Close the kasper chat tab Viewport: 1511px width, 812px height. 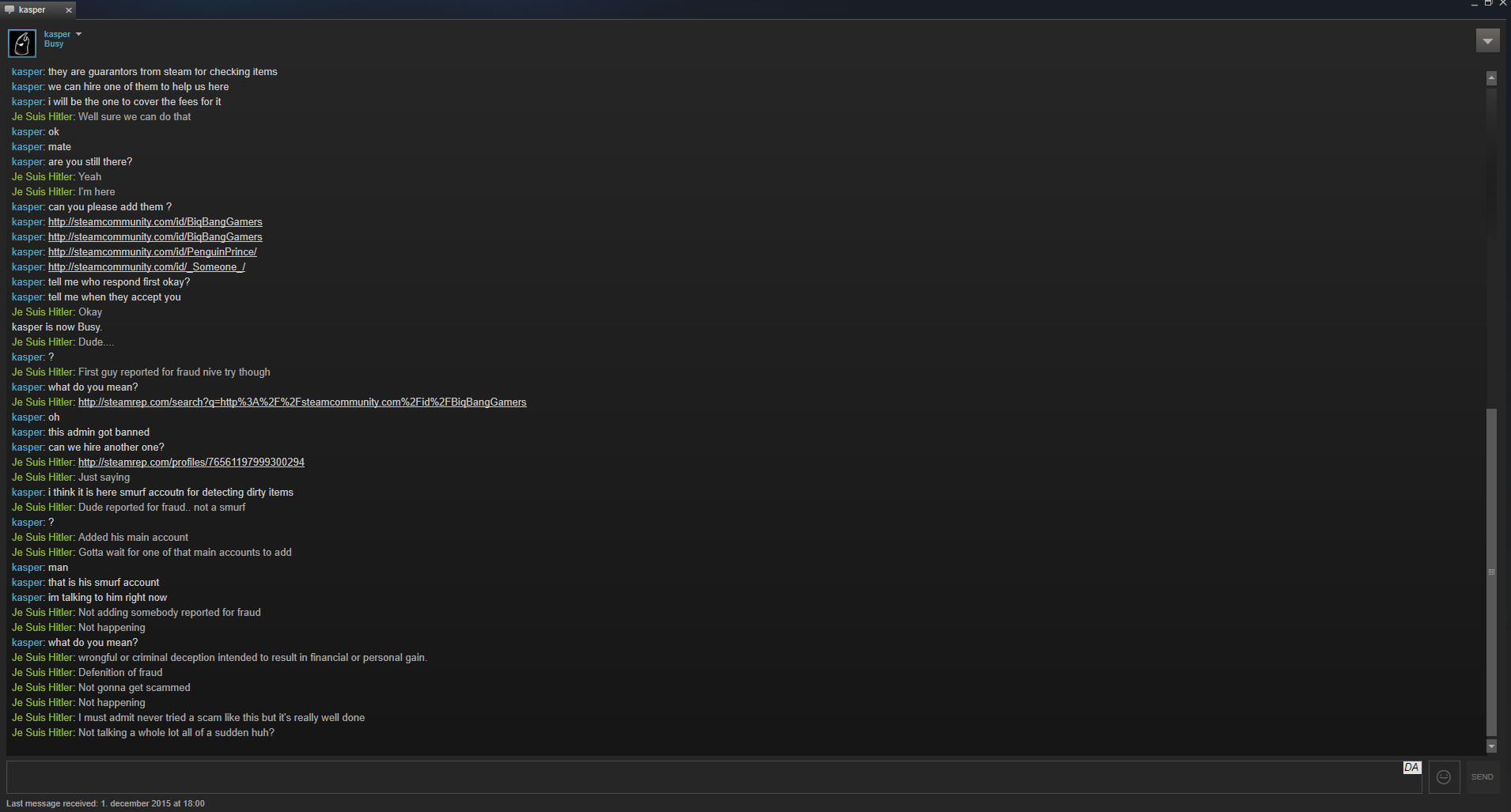pyautogui.click(x=69, y=9)
